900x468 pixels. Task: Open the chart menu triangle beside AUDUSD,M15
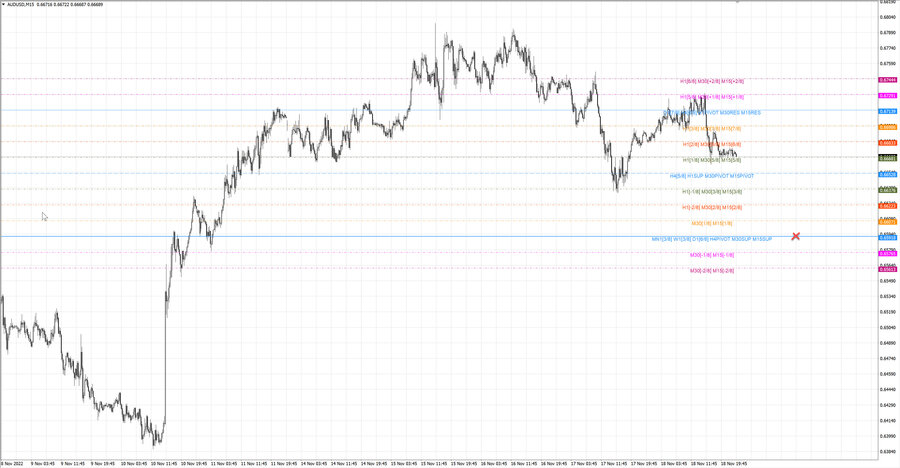click(3, 5)
